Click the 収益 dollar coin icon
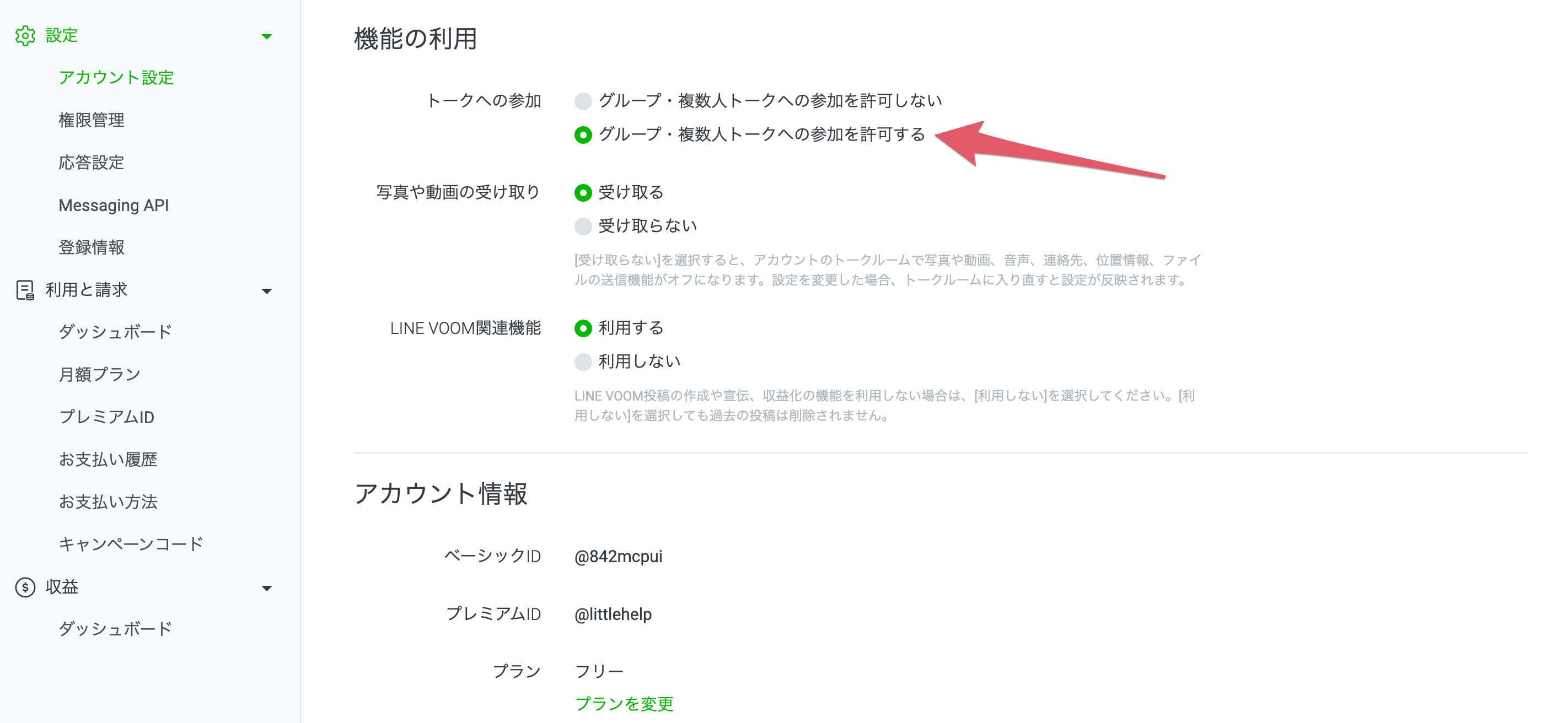This screenshot has width=1568, height=723. (25, 587)
